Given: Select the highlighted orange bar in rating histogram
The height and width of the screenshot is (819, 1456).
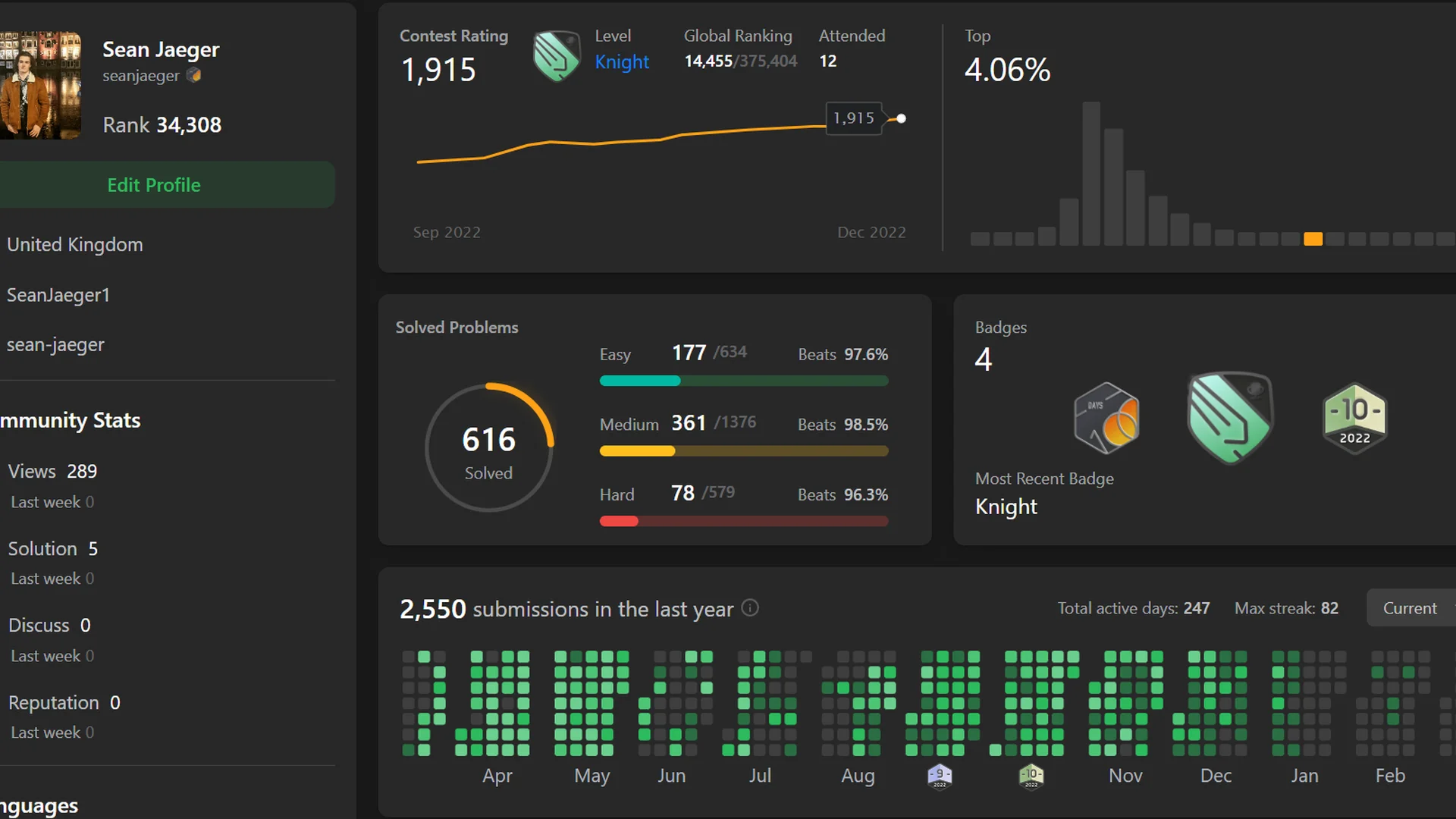Looking at the screenshot, I should pyautogui.click(x=1314, y=239).
